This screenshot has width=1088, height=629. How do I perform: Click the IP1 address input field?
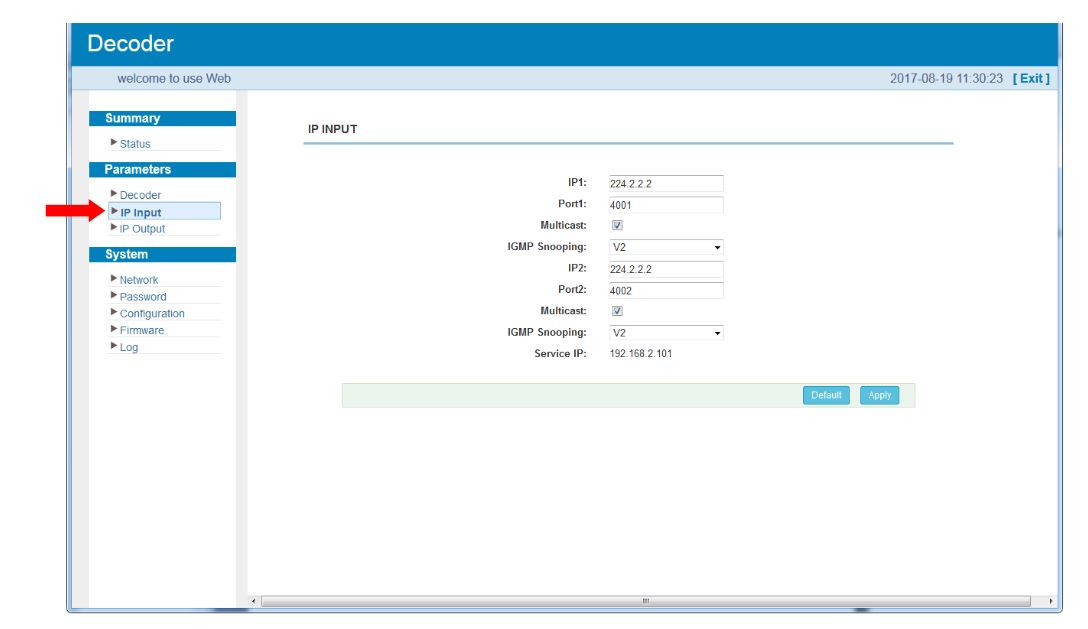[665, 184]
